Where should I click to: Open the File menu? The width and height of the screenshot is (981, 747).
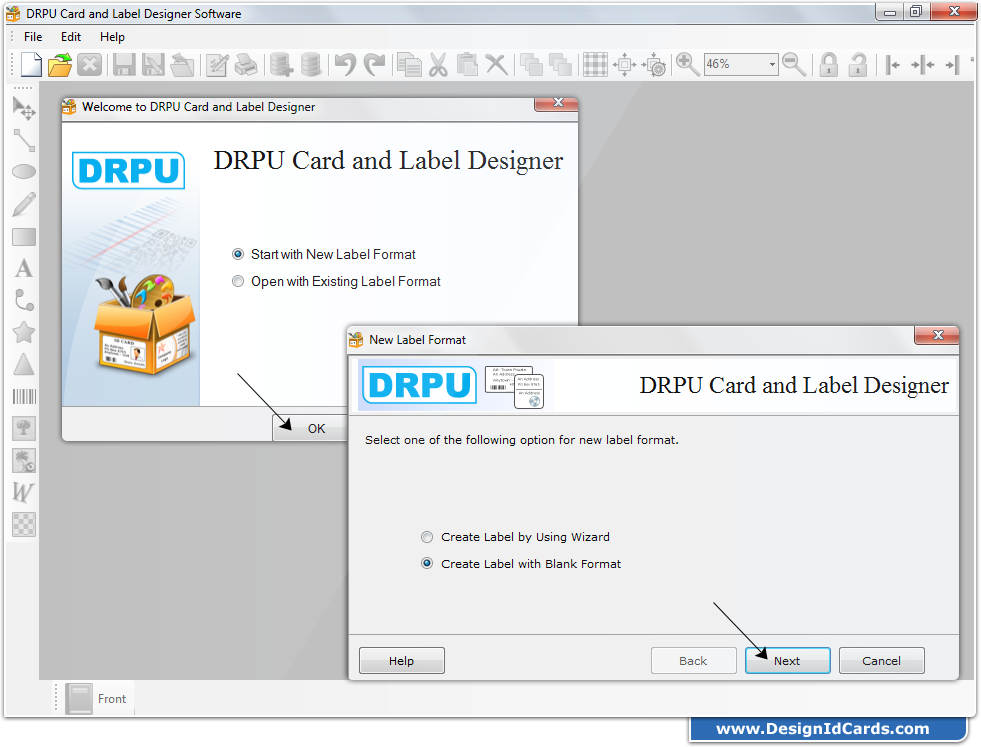[33, 37]
